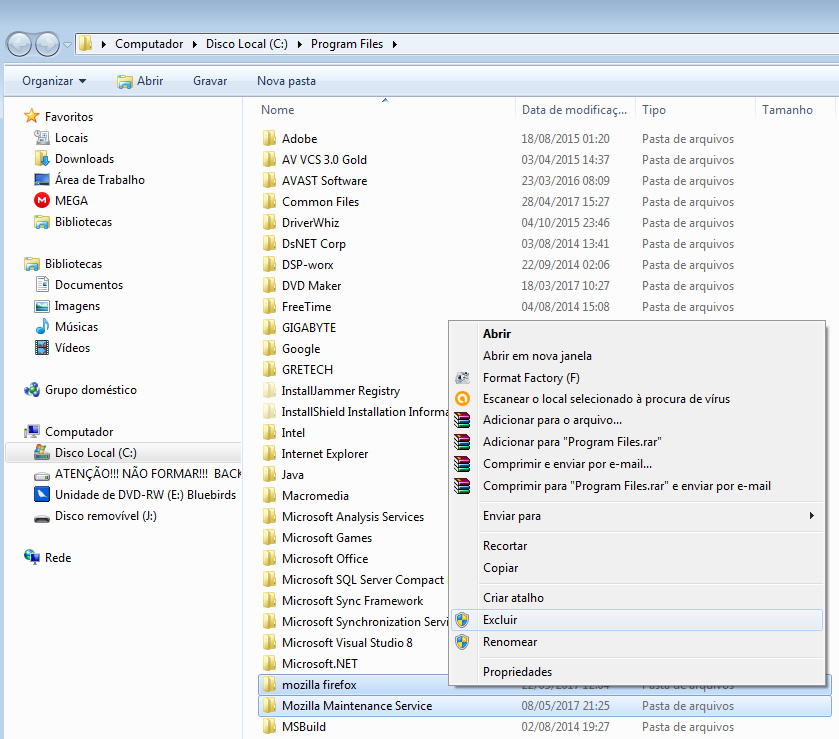The width and height of the screenshot is (839, 739).
Task: Select the GIGABYTE folder icon
Action: (270, 327)
